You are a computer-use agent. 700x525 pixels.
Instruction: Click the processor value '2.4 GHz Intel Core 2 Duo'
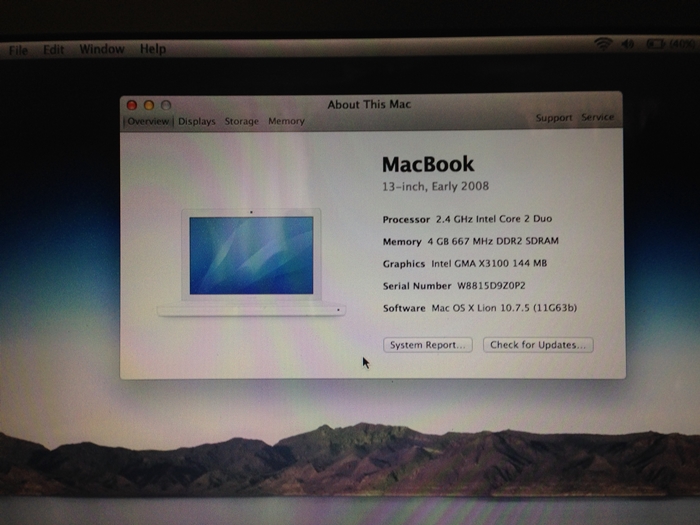click(494, 219)
